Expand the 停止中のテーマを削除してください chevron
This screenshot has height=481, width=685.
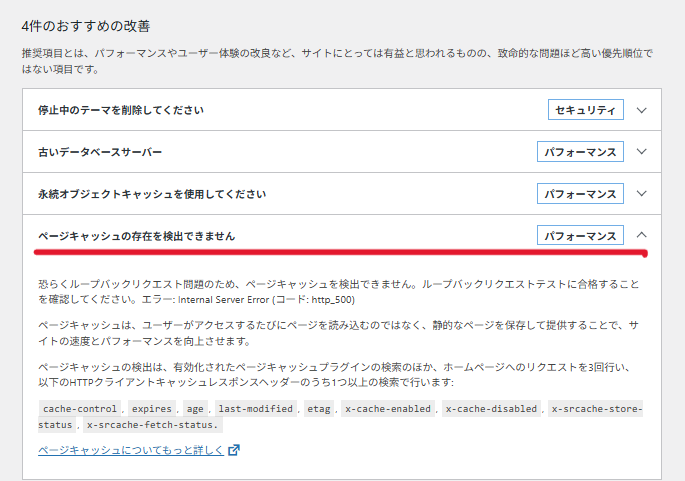(x=642, y=110)
